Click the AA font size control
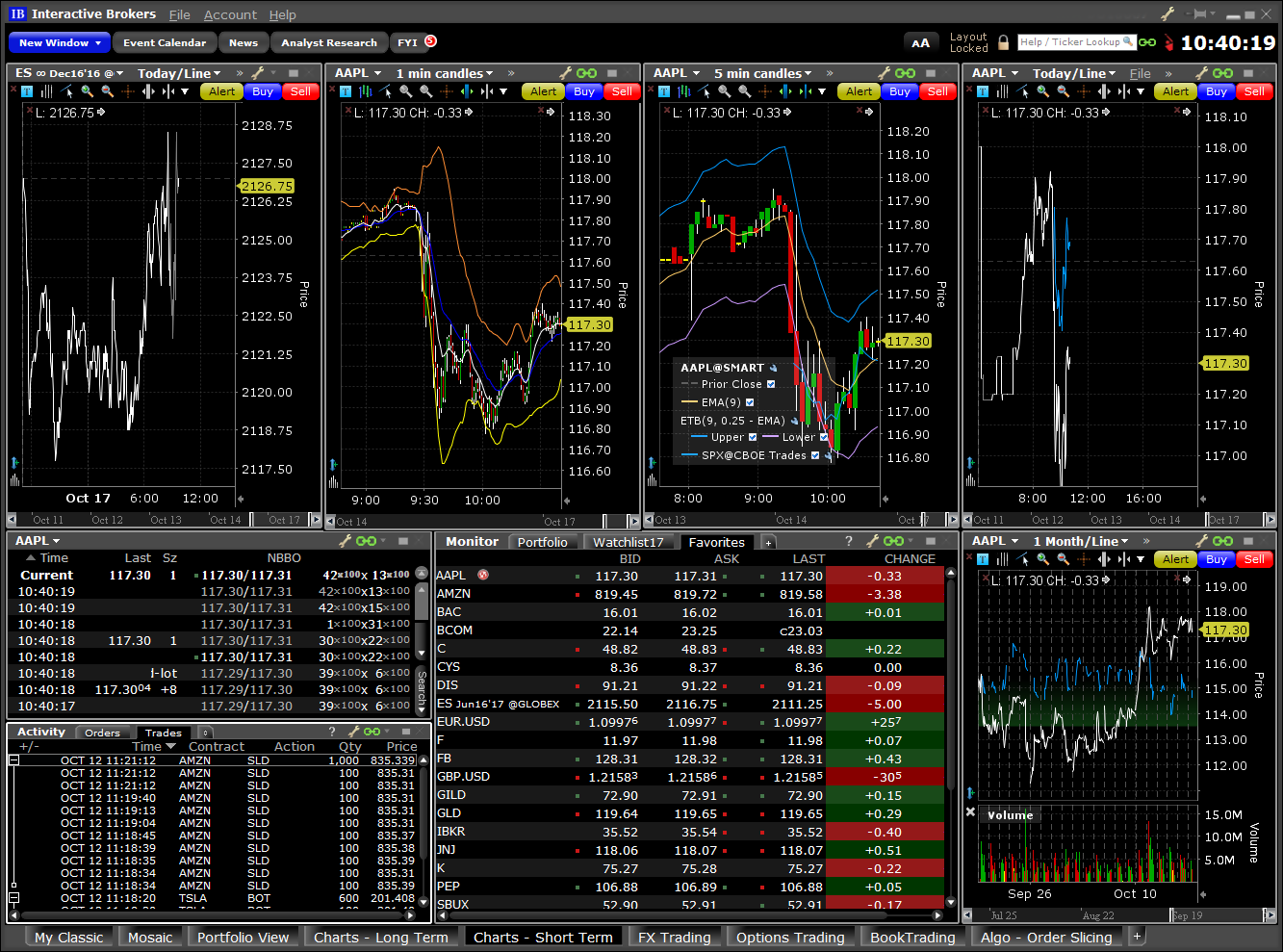Image resolution: width=1283 pixels, height=952 pixels. pos(921,42)
